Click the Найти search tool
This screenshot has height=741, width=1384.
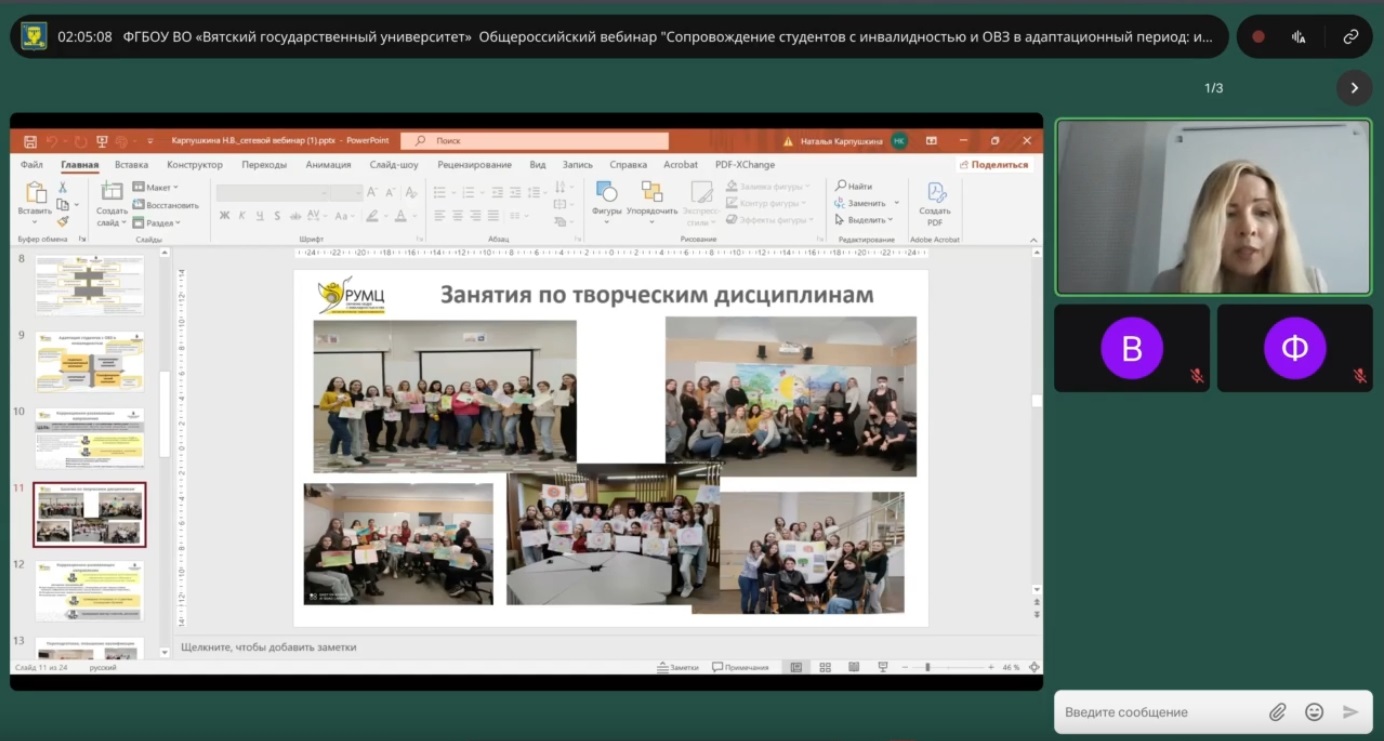(x=854, y=186)
